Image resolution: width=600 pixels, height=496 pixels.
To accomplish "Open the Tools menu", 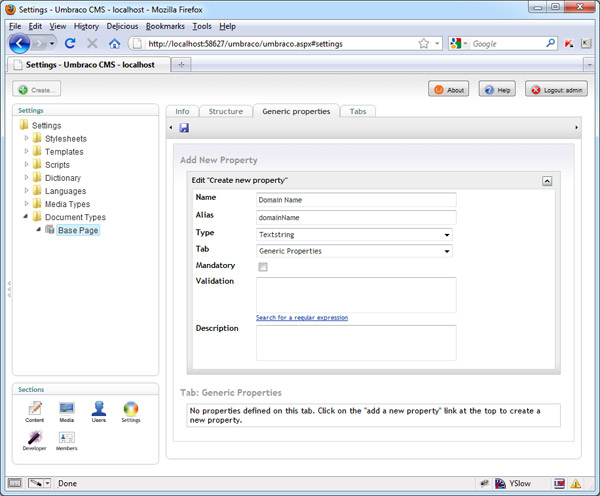I will point(202,26).
